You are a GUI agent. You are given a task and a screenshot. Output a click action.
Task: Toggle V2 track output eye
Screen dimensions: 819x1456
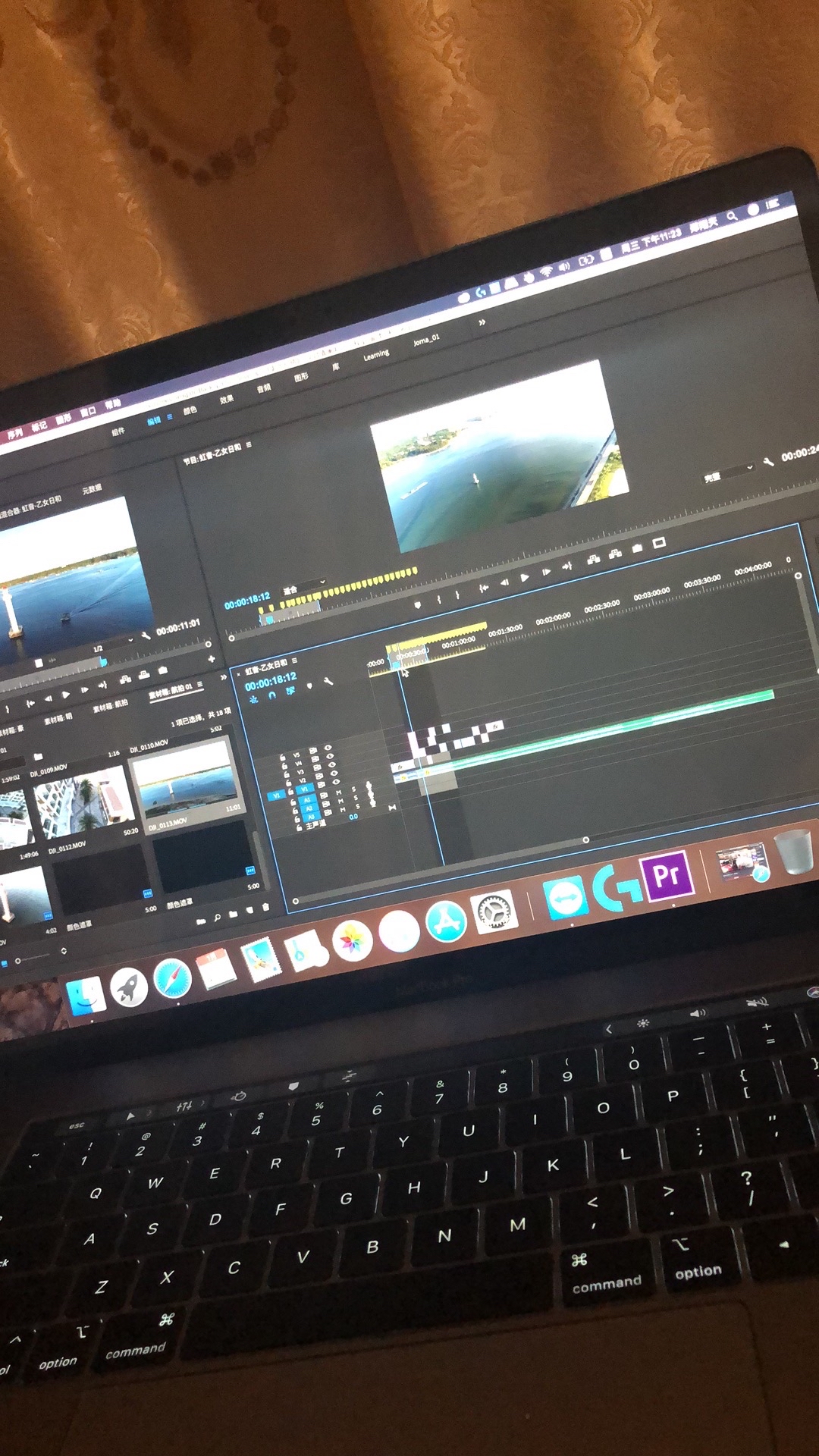[x=333, y=773]
